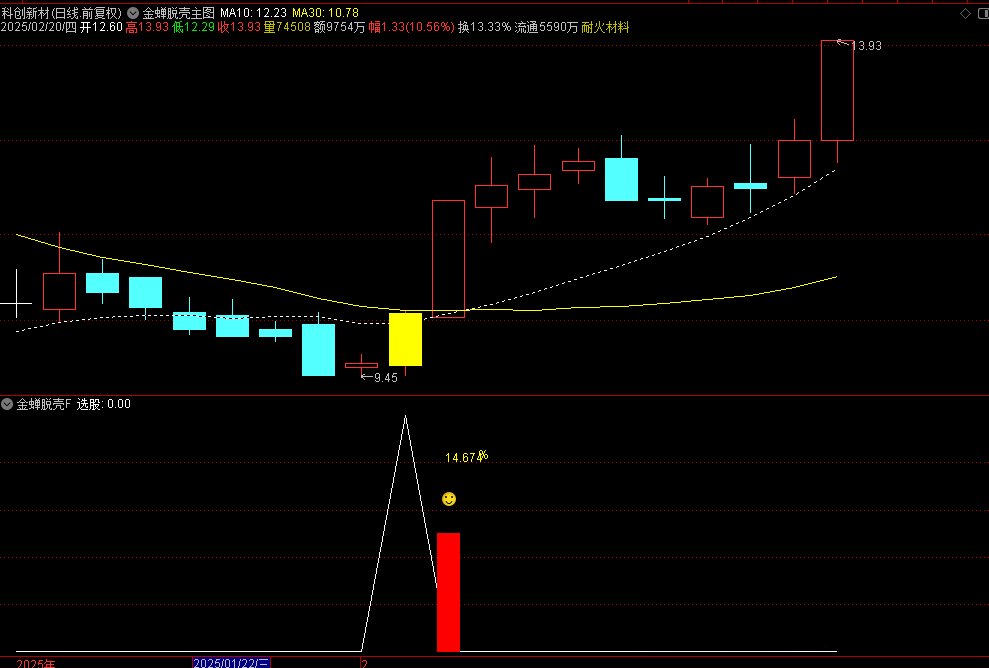Select the red signal bar in indicator panel
Viewport: 989px width, 668px height.
(448, 592)
